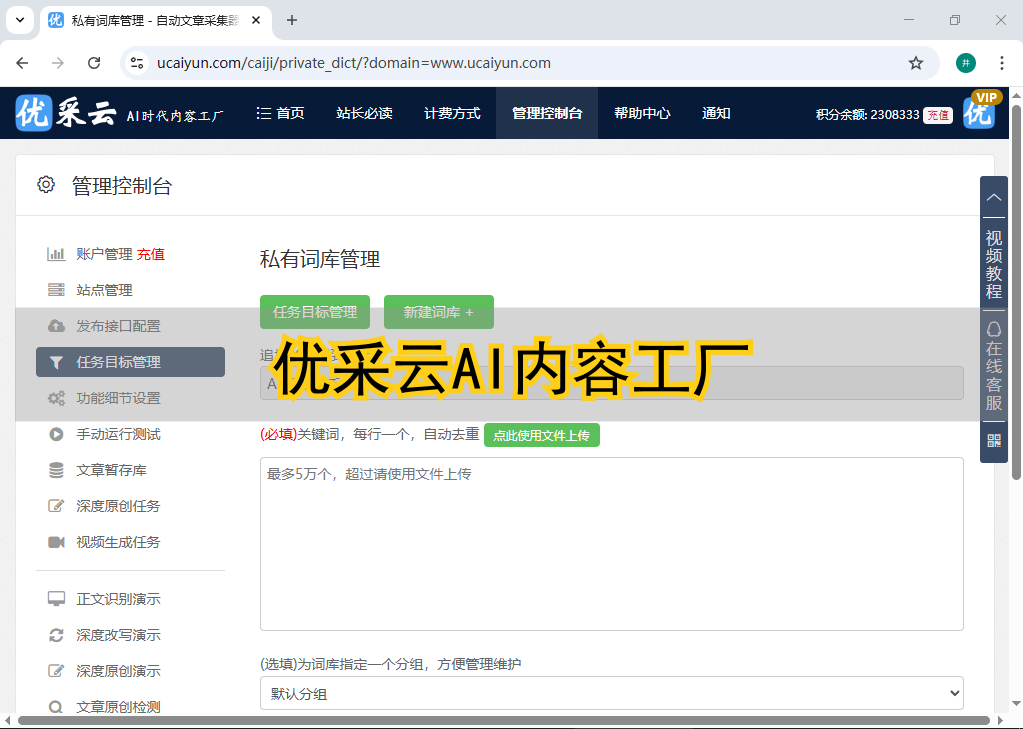Collapse the right panel with the chevron
Screen dimensions: 1023x729
coord(993,197)
